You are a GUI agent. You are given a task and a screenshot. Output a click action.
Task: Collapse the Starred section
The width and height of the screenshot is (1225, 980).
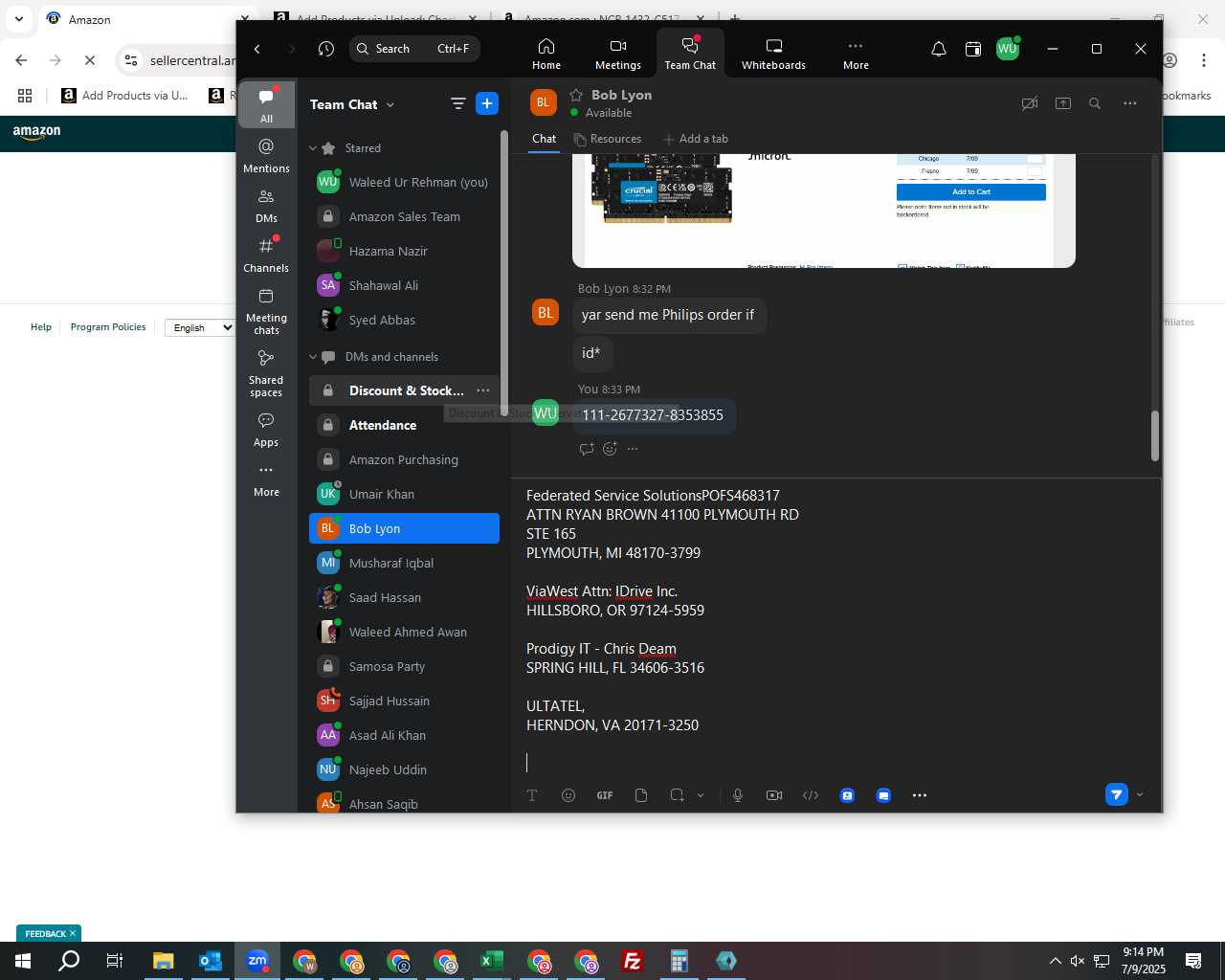[313, 148]
